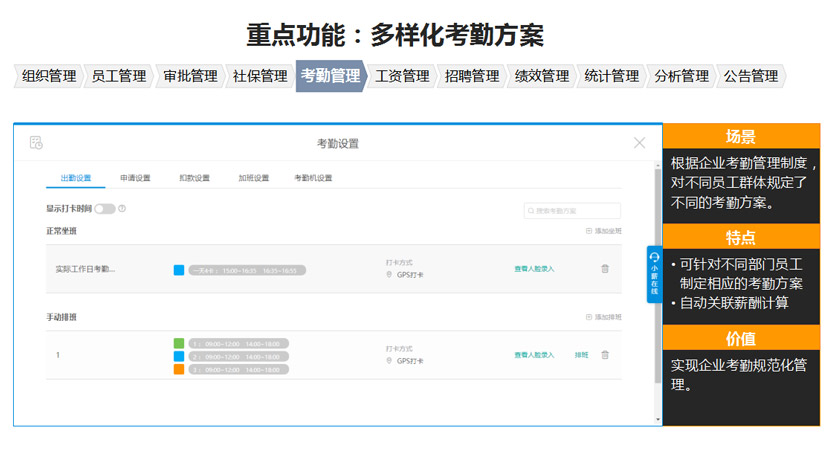
Task: Close the 考勤设置 dialog with the X
Action: [x=639, y=143]
